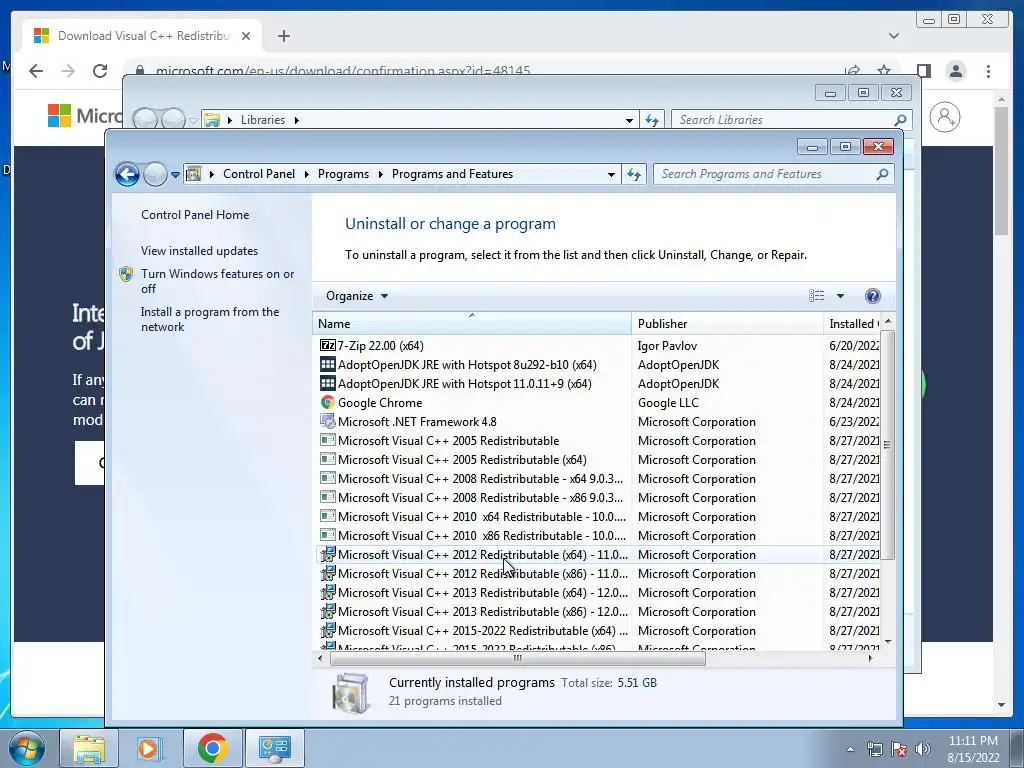Click the horizontal scrollbar thumb under the list
This screenshot has height=768, width=1024.
517,658
